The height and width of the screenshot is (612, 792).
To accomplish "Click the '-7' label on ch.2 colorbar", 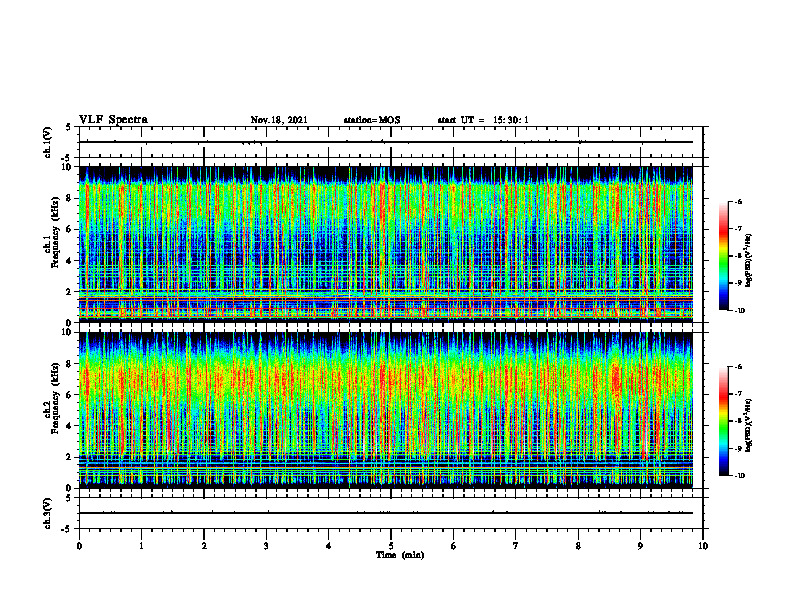I will pos(738,394).
